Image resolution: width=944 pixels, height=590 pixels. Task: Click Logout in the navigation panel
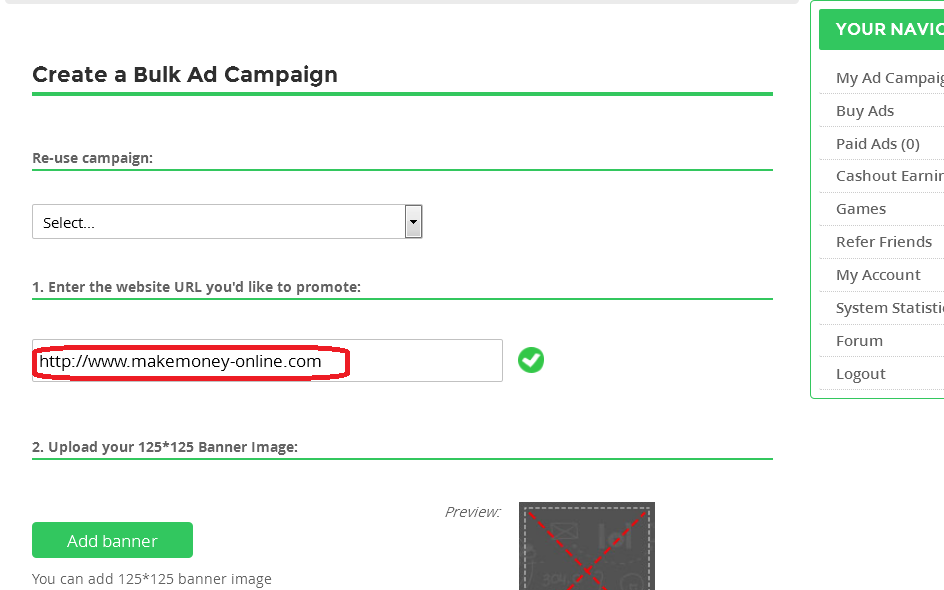click(861, 374)
